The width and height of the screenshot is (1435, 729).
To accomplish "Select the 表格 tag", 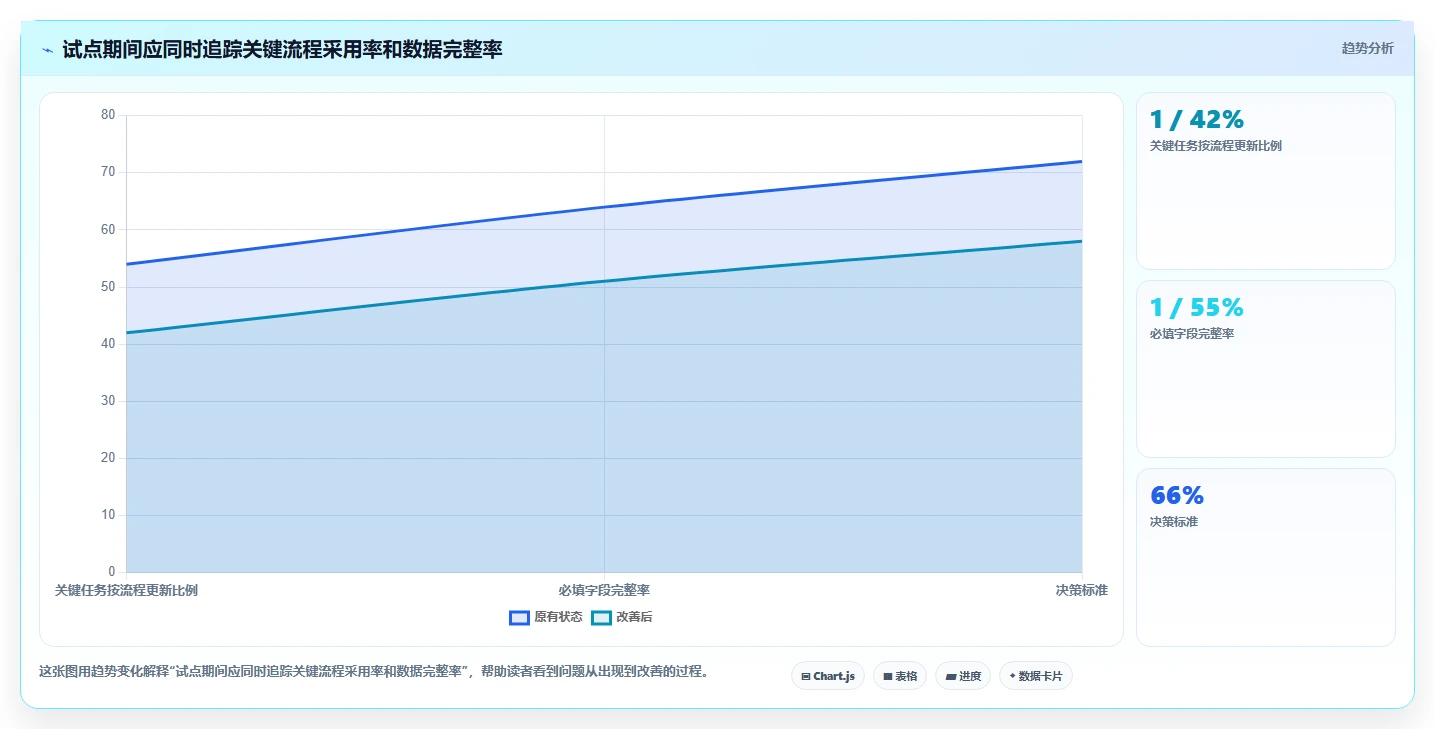I will (900, 676).
